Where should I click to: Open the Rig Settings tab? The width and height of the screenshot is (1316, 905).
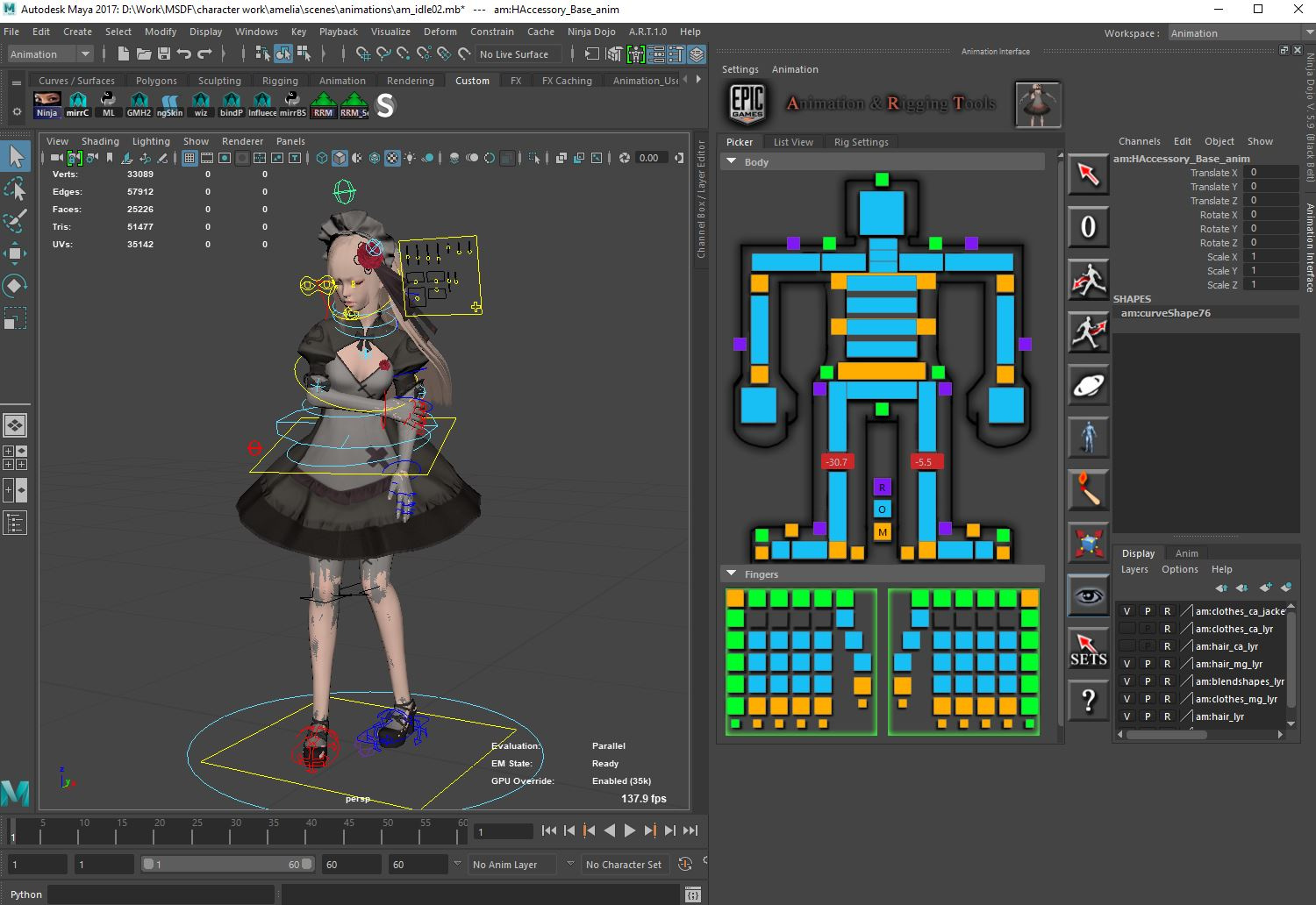tap(861, 142)
